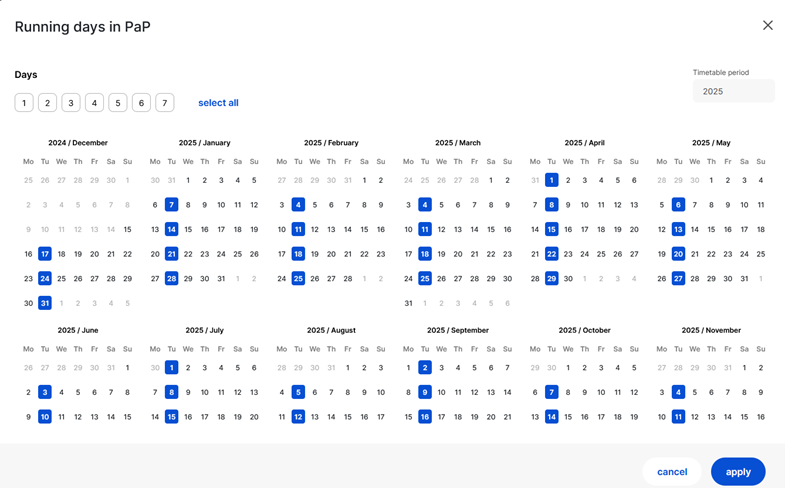Viewport: 785px width, 488px height.
Task: Deselect October 14, 2025
Action: (551, 417)
